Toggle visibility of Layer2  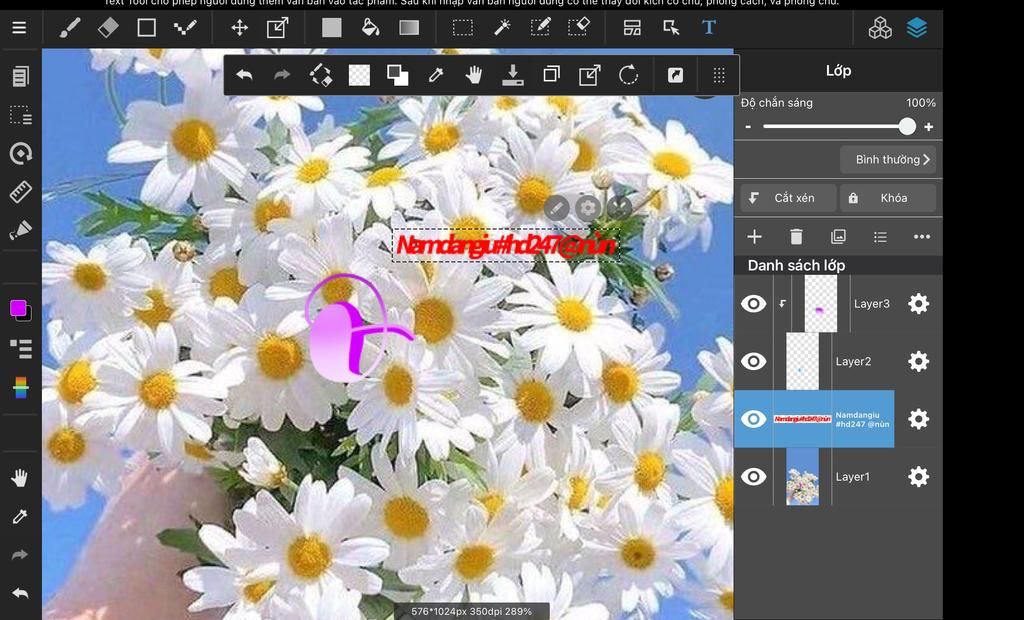753,361
